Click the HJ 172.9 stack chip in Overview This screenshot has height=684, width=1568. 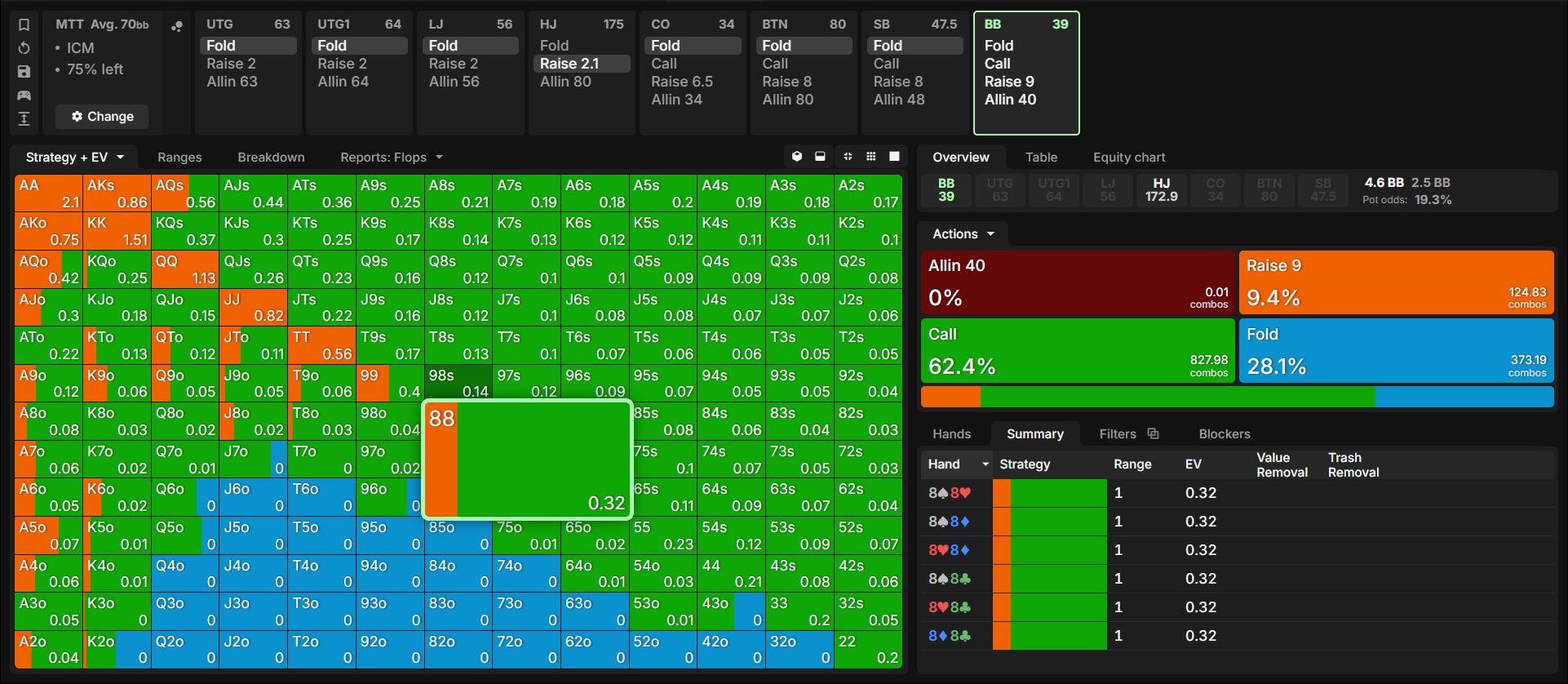pos(1162,191)
